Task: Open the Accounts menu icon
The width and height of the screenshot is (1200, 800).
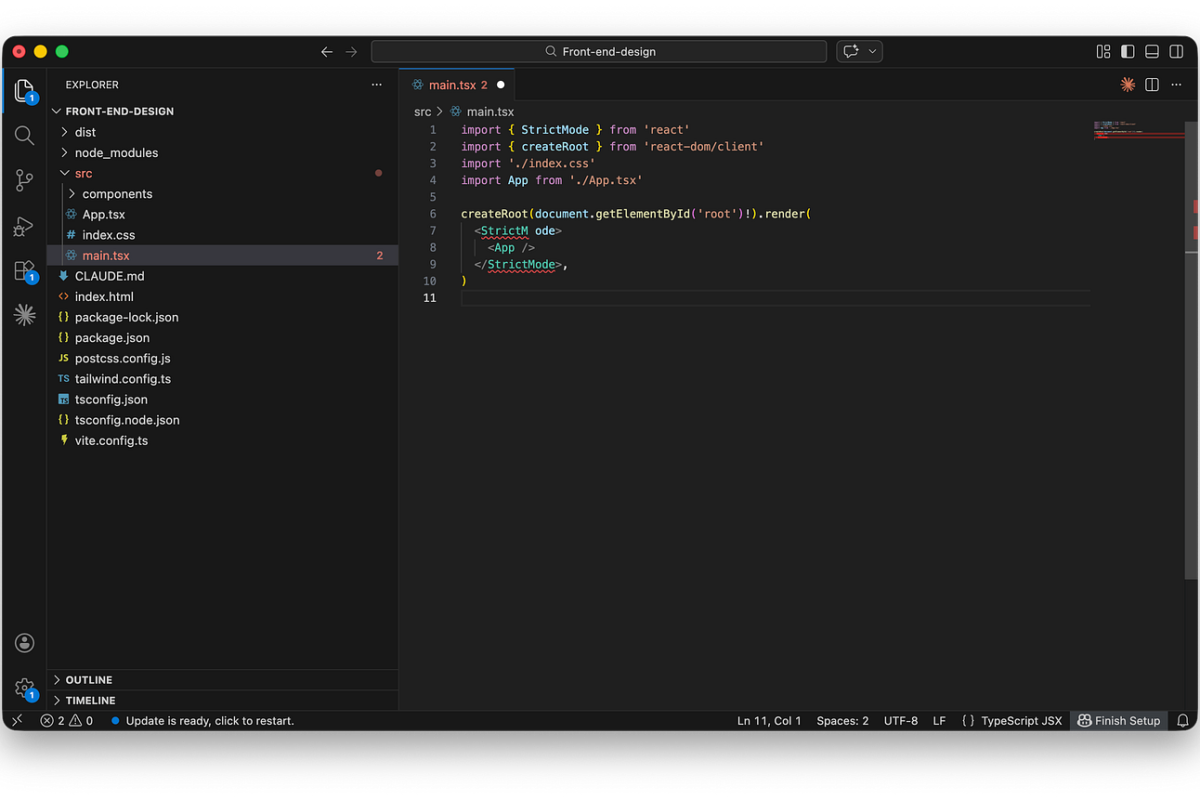Action: click(24, 643)
